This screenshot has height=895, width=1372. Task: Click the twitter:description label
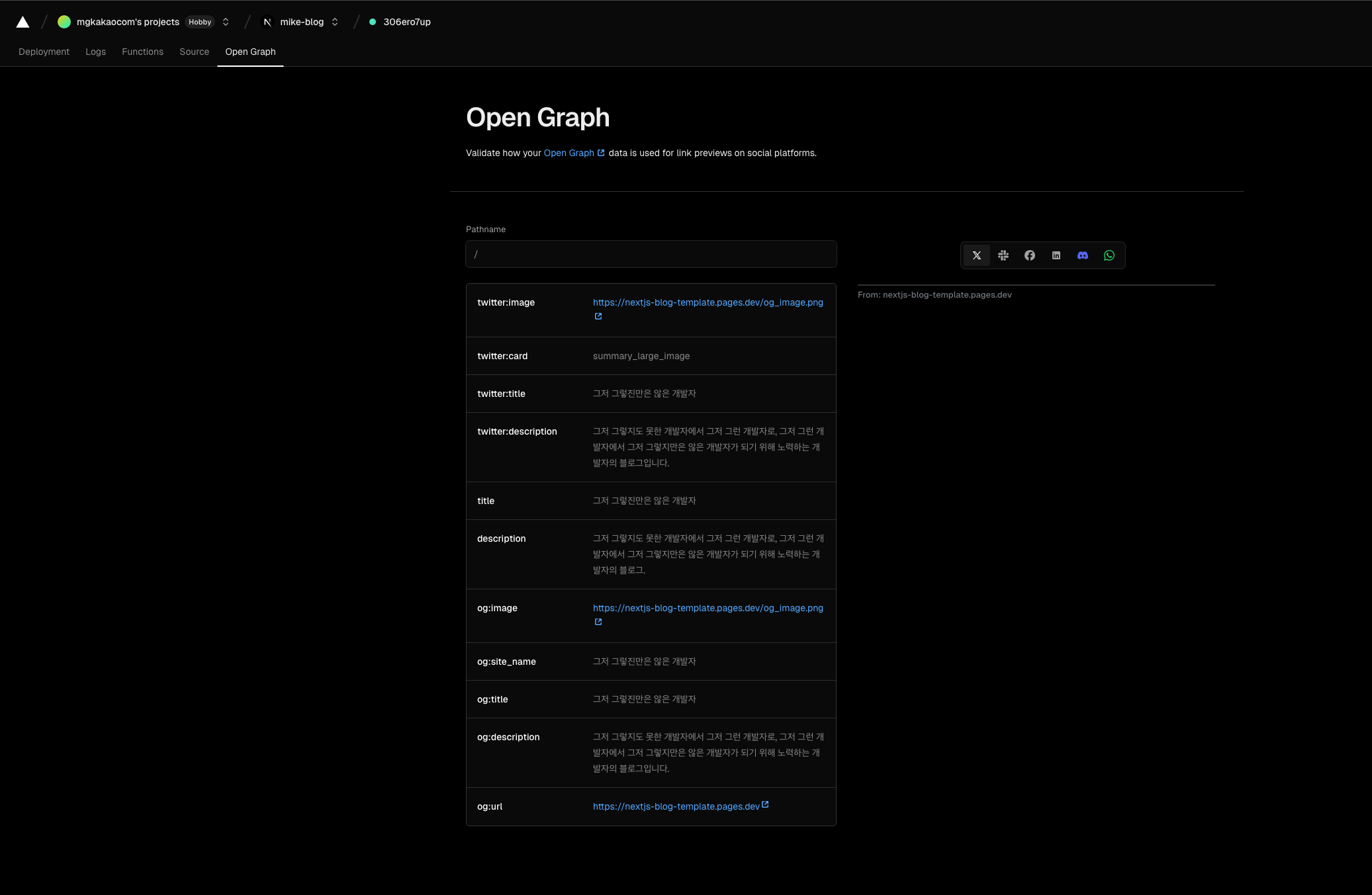517,431
